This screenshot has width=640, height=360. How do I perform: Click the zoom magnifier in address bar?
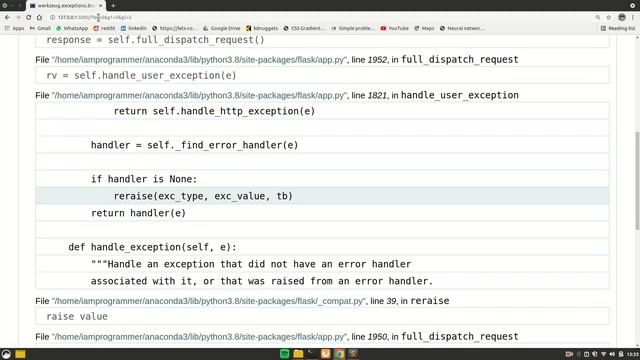[x=598, y=17]
